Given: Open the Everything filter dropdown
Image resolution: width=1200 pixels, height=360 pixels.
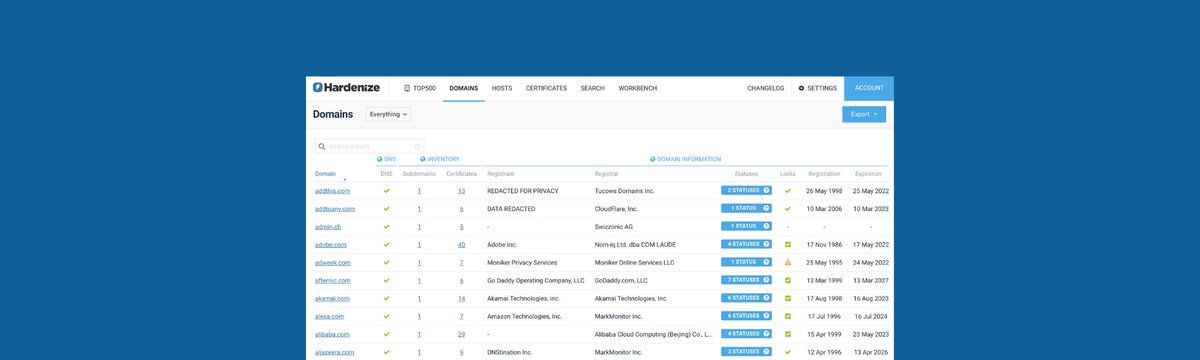Looking at the screenshot, I should coord(389,114).
